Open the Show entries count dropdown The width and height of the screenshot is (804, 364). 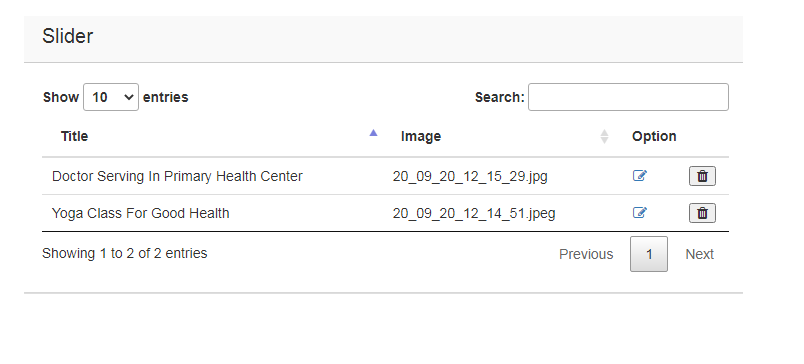click(111, 97)
